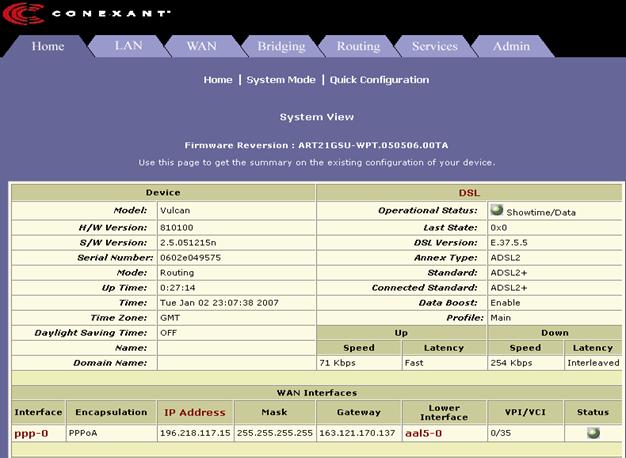Viewport: 626px width, 458px height.
Task: Switch to the LAN tab
Action: tap(128, 46)
